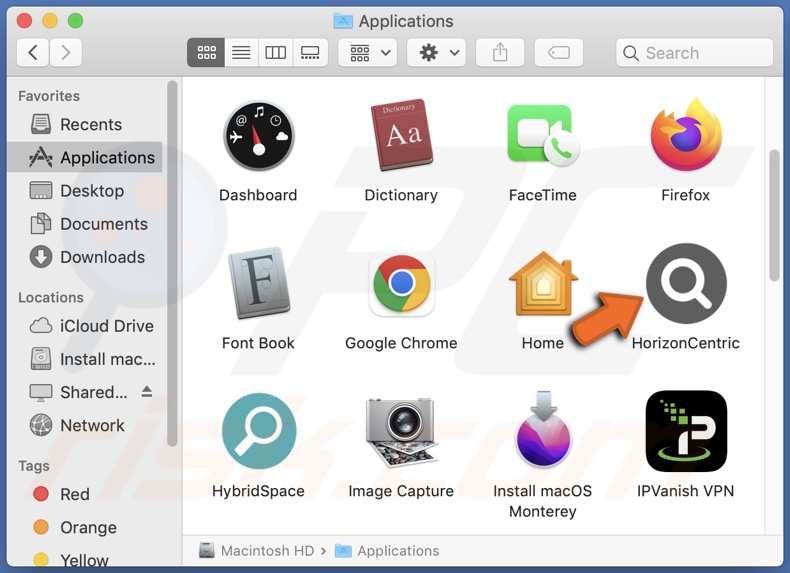
Task: Select the Install macOS Monterey icon
Action: point(543,429)
